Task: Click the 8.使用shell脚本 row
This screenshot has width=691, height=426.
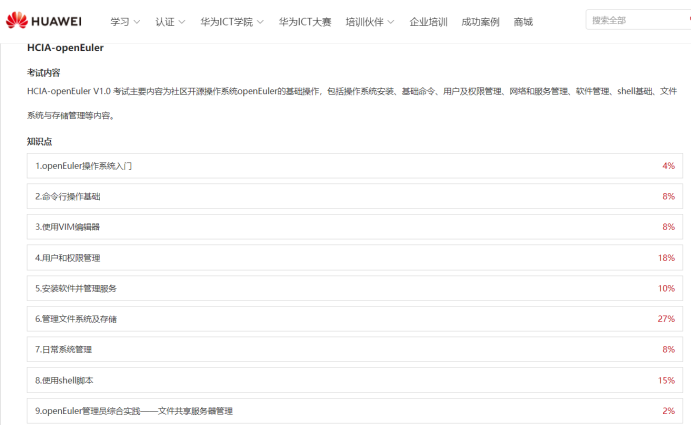Action: pyautogui.click(x=355, y=380)
